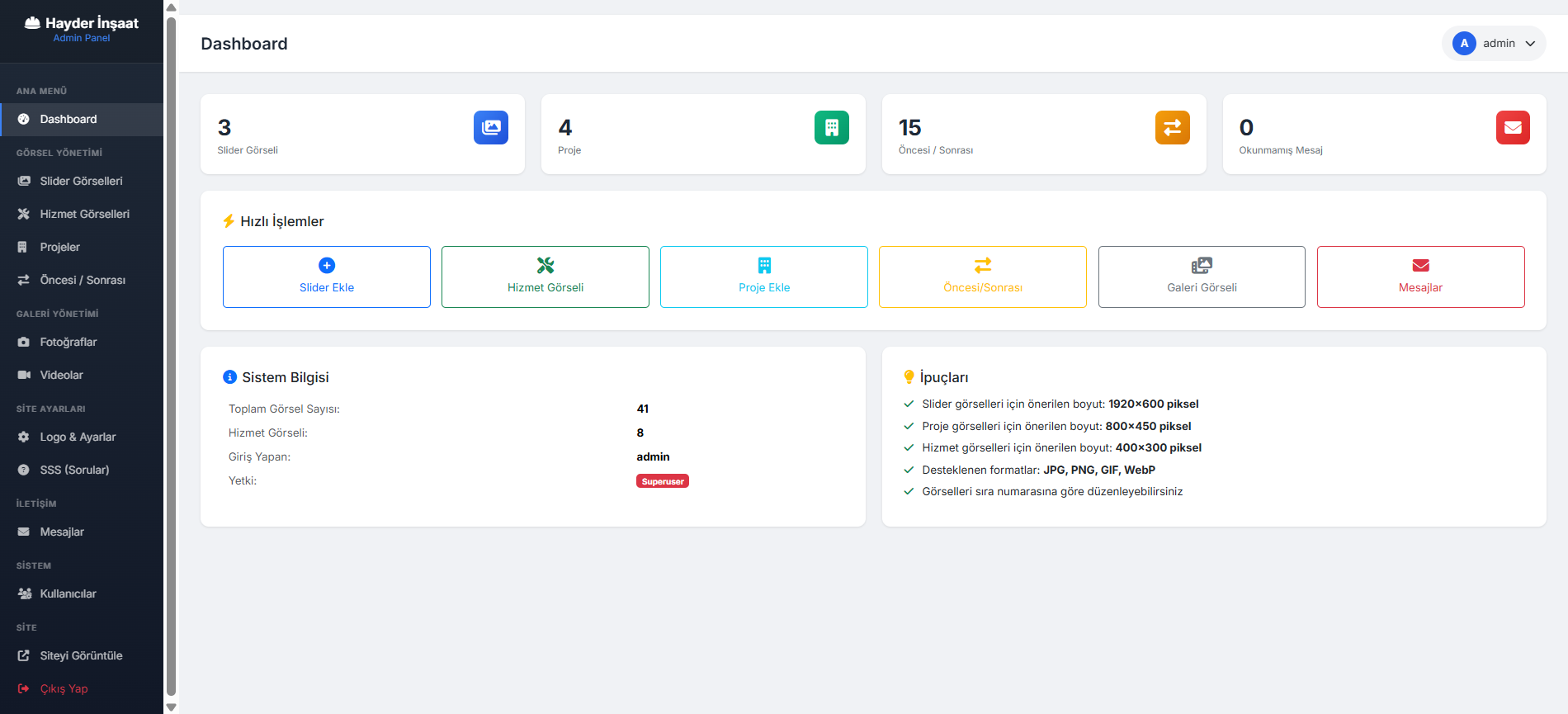Click the Hayder İnşaat hard hat logo icon

[32, 23]
